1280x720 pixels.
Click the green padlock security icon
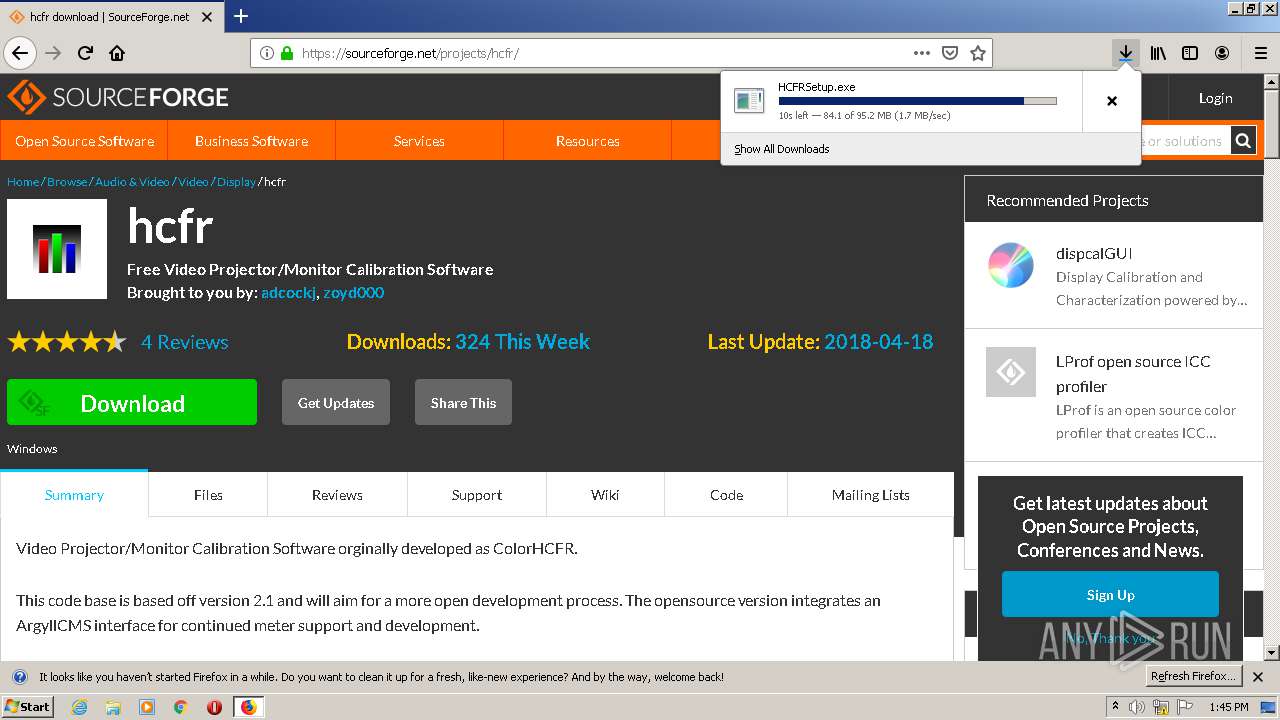pos(287,53)
